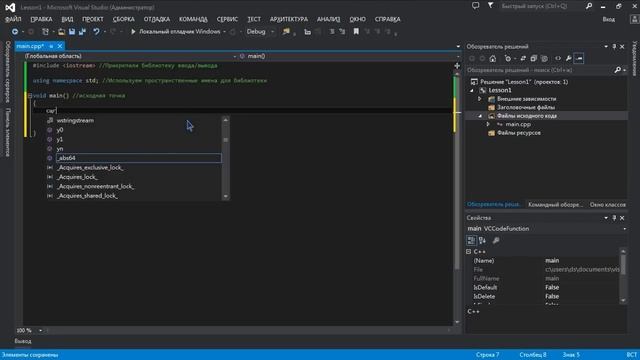Open Properties wrench icon in Solution Explorer
Screen dimensions: 640x360
(568, 58)
